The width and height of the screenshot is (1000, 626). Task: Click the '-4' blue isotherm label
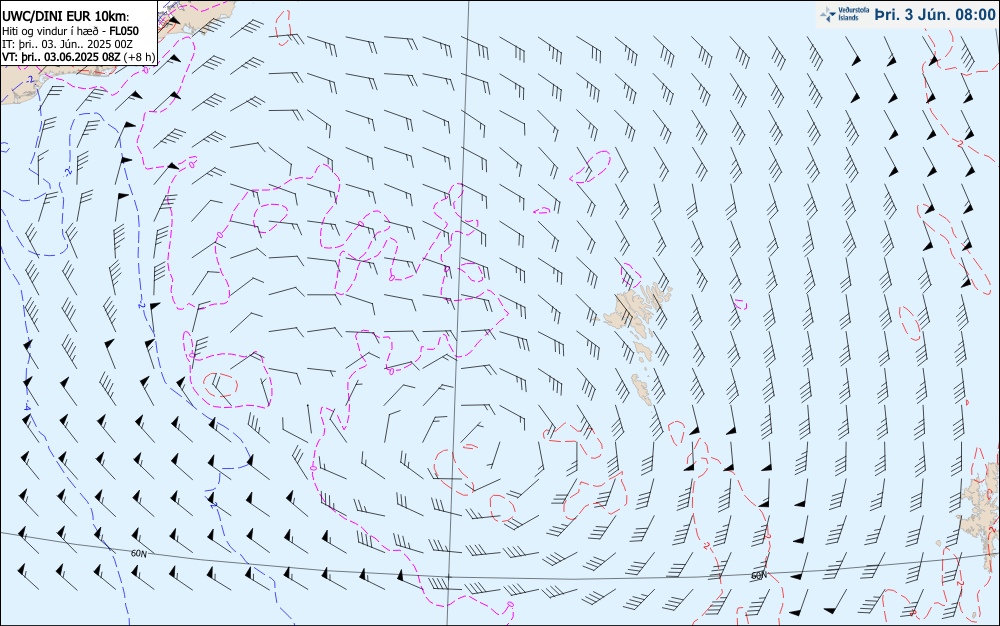27,406
